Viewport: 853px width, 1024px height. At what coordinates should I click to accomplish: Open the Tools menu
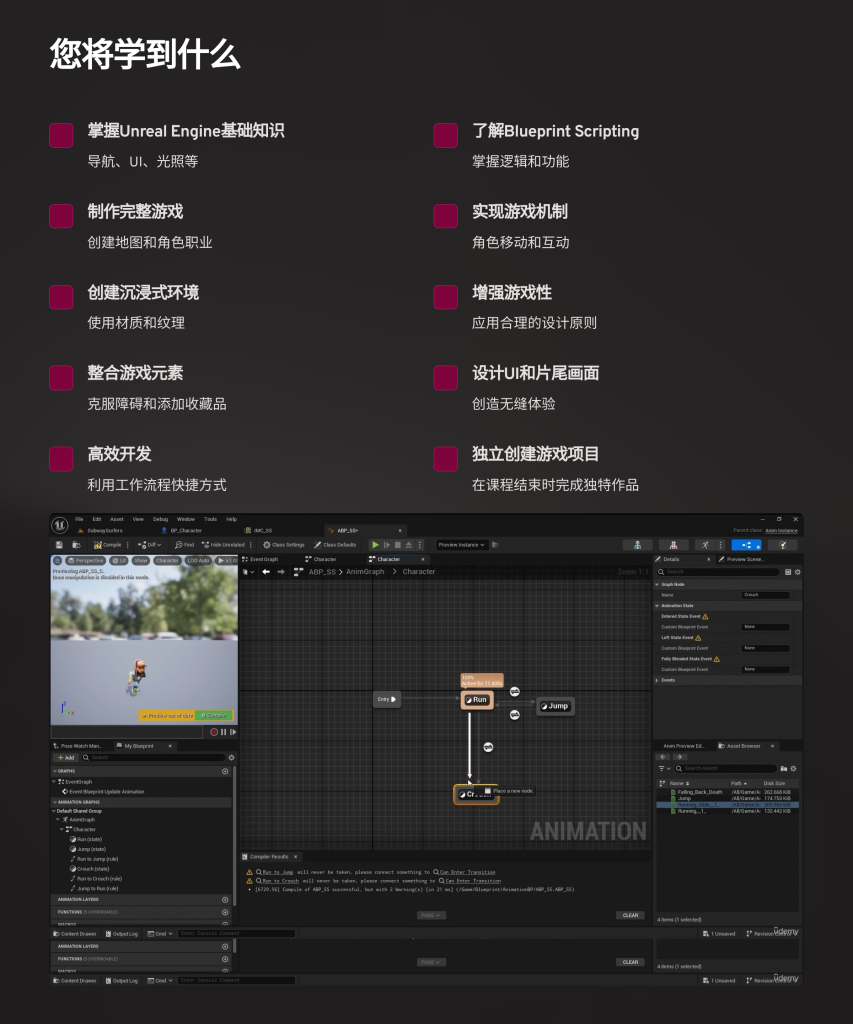tap(210, 519)
